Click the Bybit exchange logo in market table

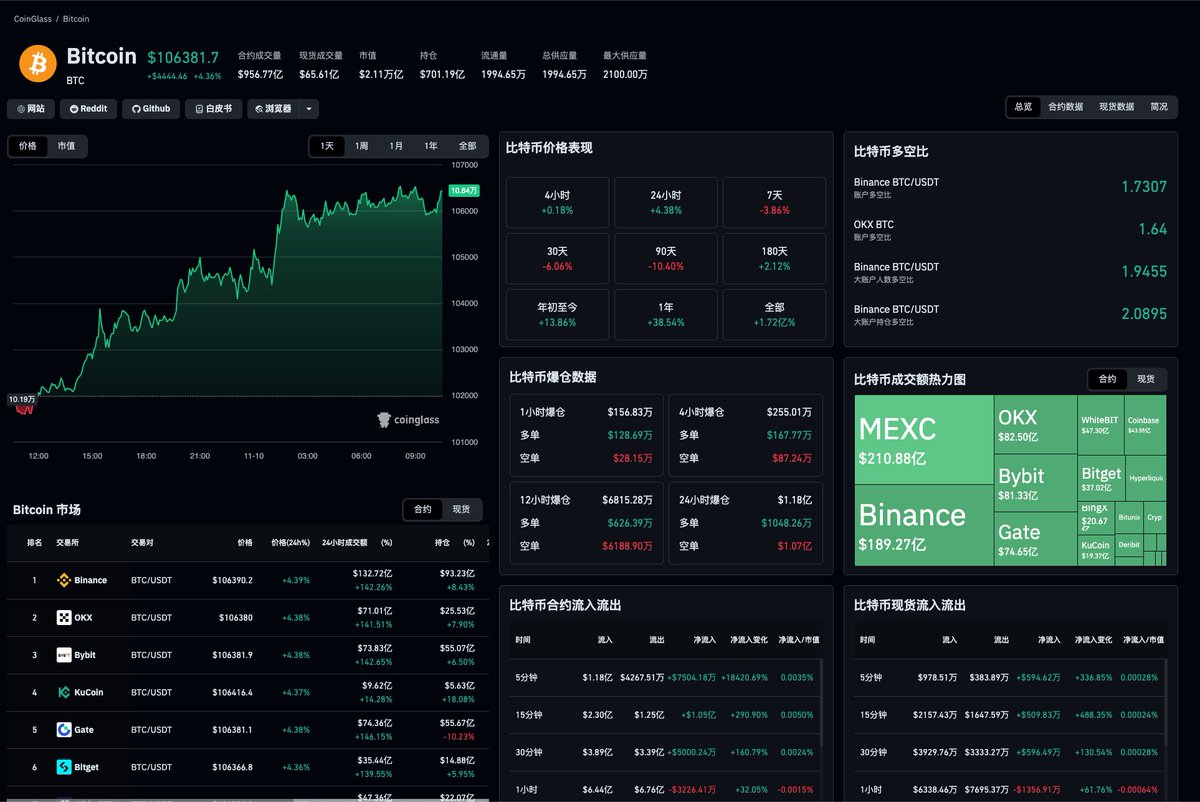(64, 655)
